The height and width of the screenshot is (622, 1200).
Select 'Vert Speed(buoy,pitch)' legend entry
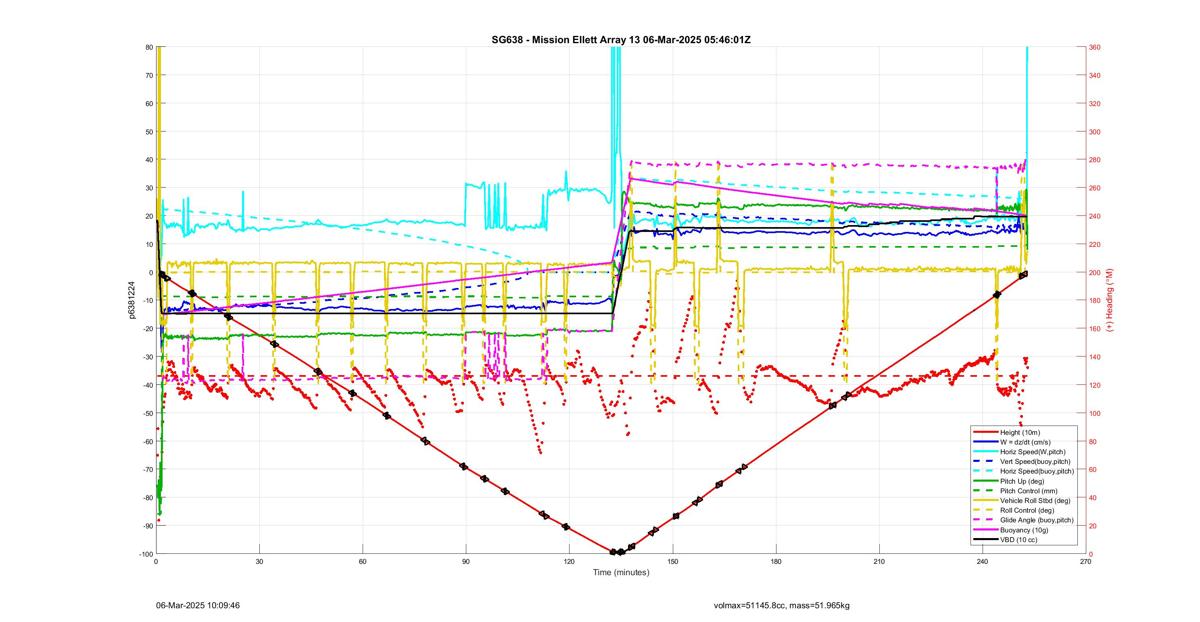(x=1035, y=461)
